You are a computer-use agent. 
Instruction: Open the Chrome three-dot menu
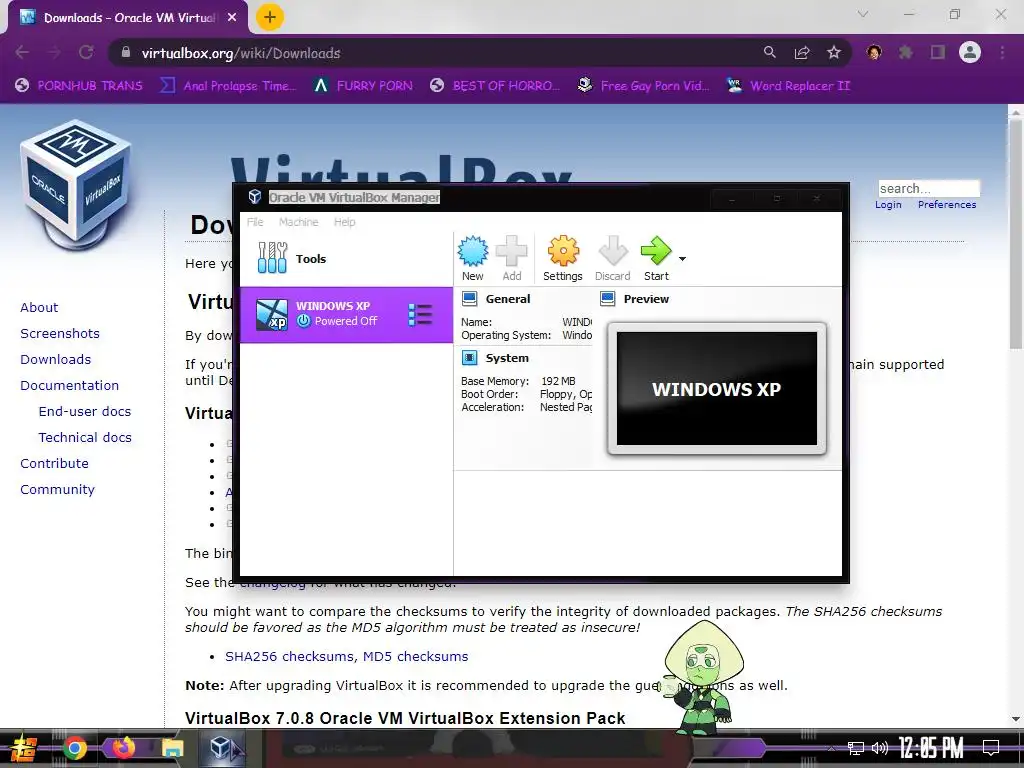[1002, 52]
